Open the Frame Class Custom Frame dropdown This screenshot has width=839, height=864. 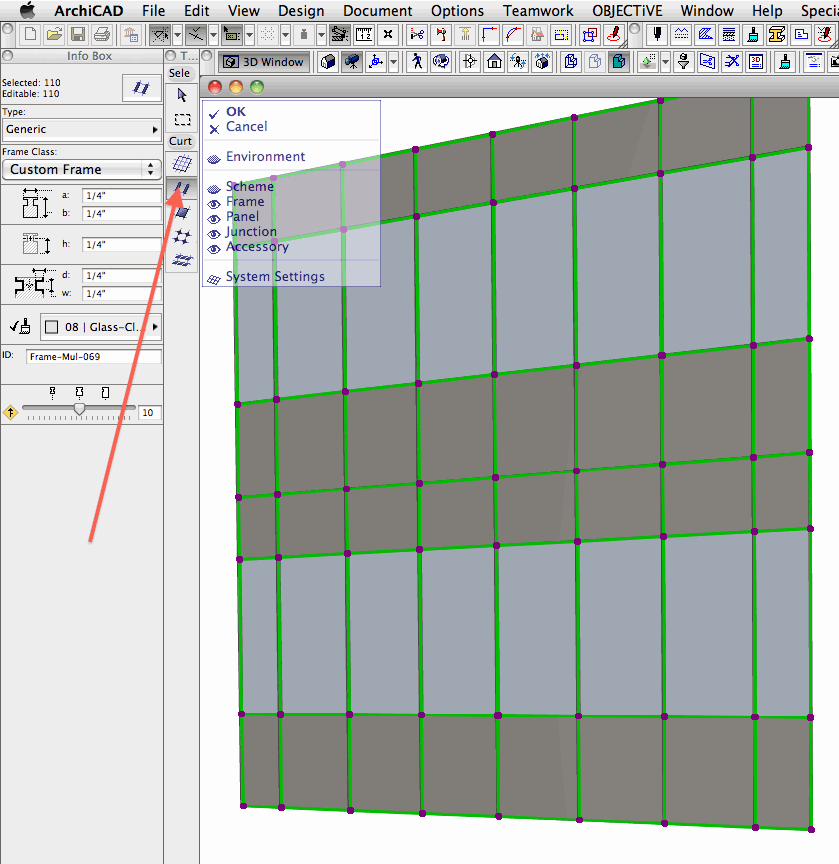[82, 169]
